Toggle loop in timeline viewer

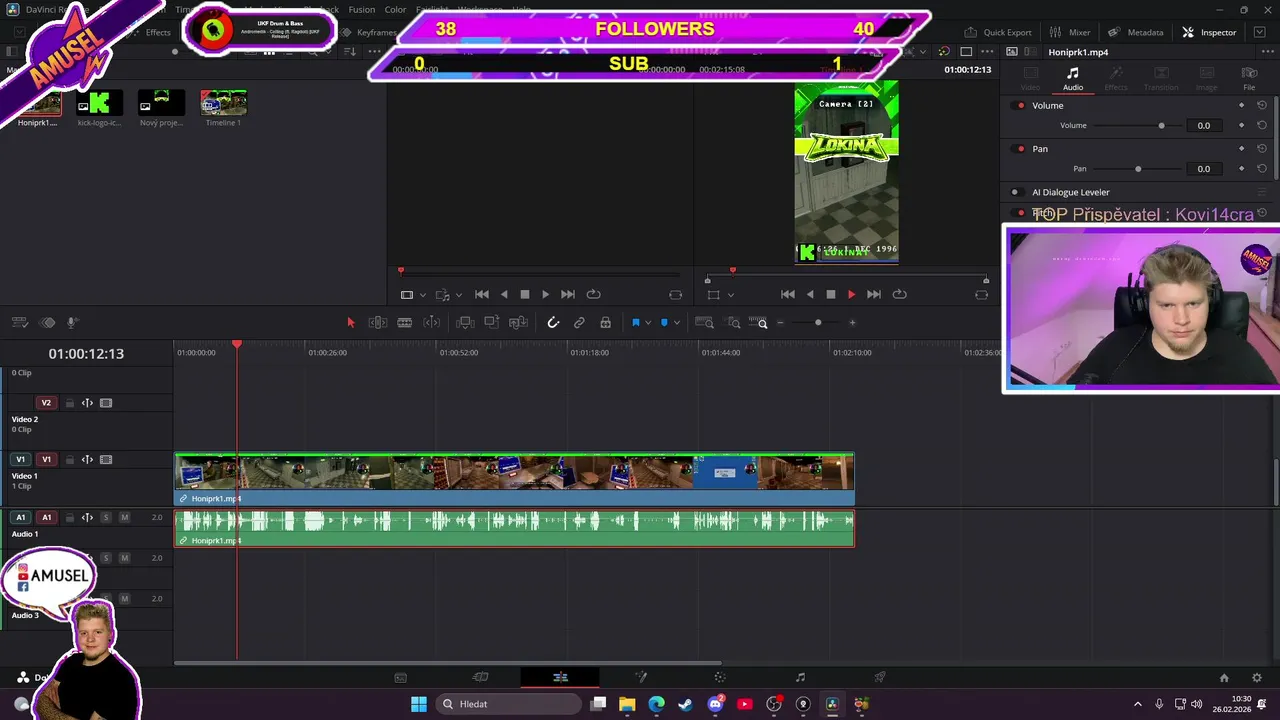coord(899,294)
